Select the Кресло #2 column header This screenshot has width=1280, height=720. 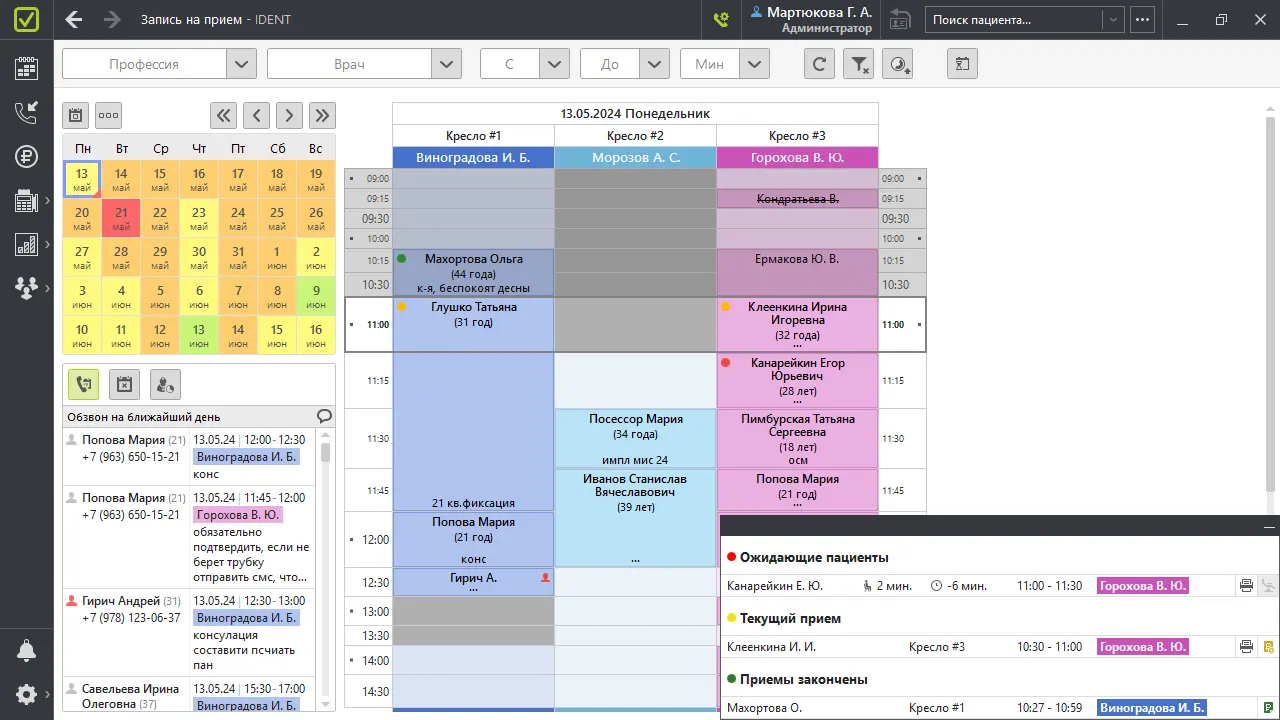tap(635, 136)
